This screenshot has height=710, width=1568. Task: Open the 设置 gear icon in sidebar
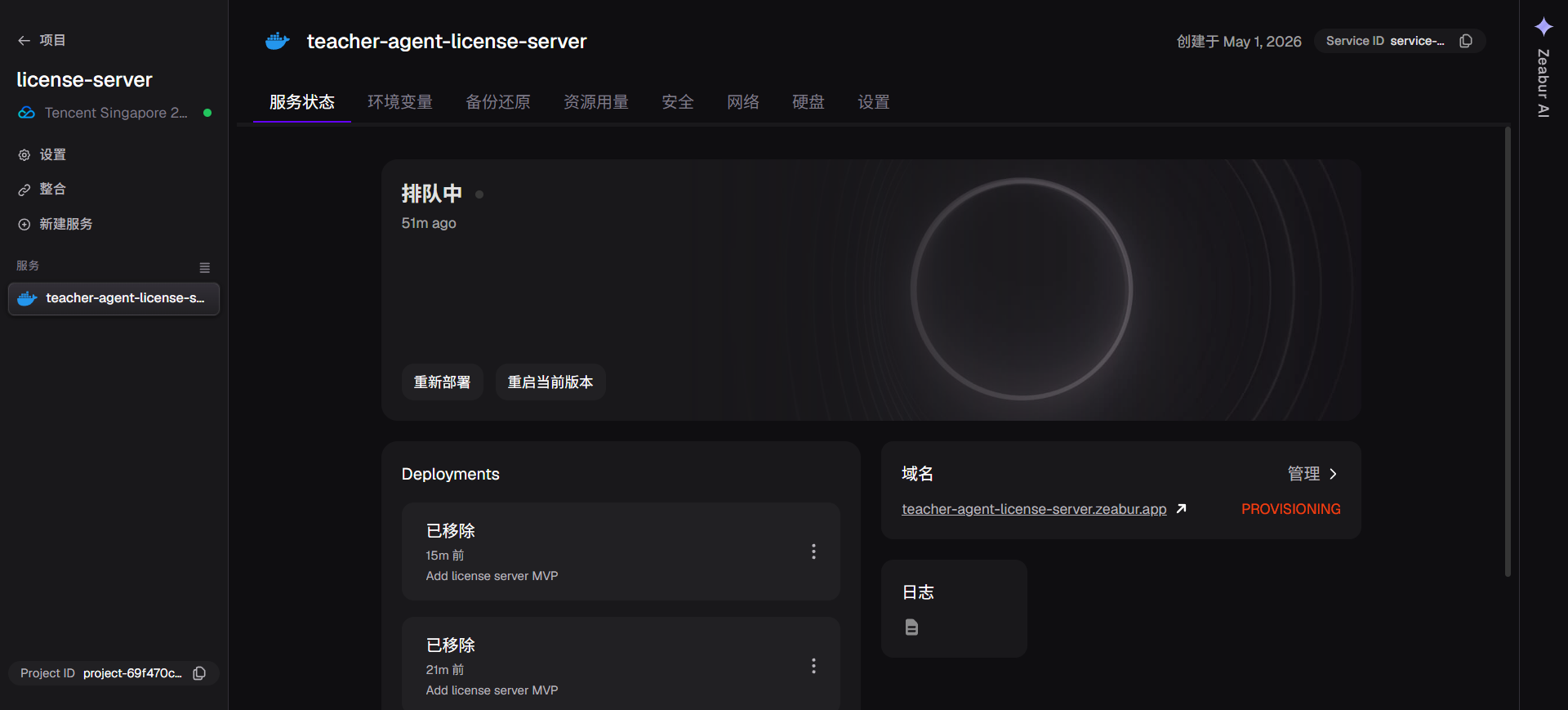coord(24,155)
